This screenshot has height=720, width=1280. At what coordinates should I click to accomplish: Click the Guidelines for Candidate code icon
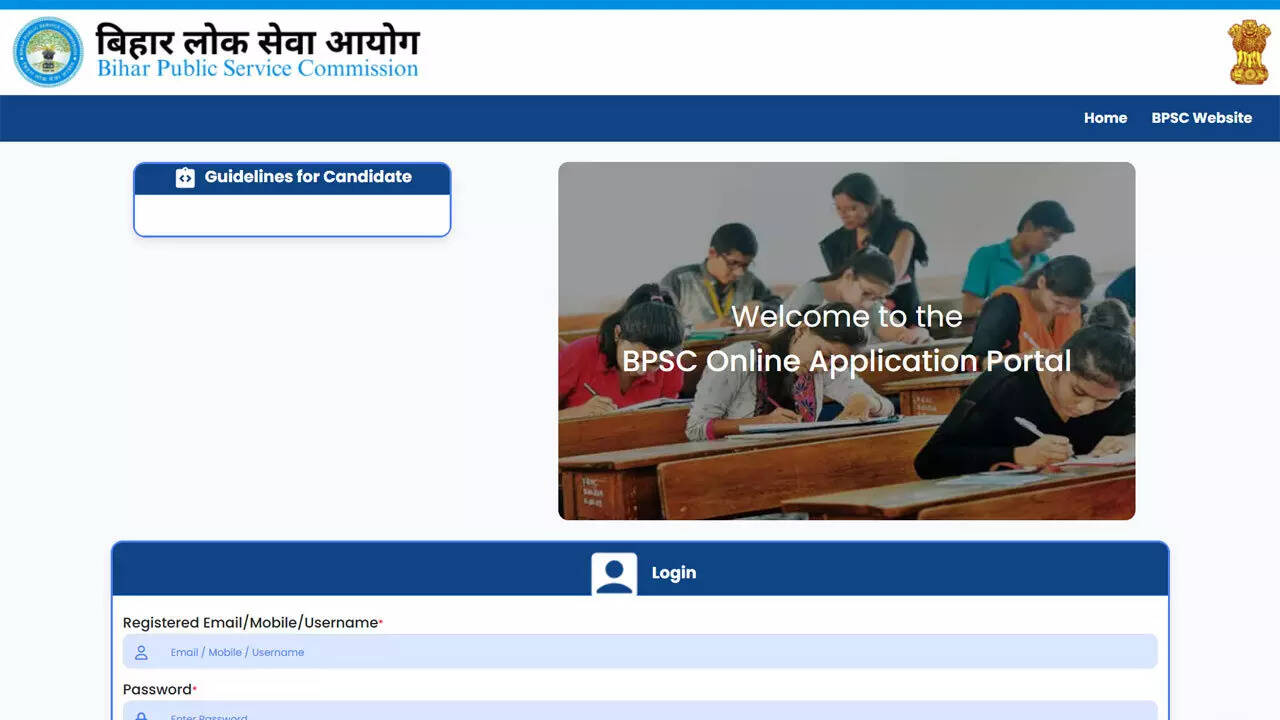click(x=185, y=177)
